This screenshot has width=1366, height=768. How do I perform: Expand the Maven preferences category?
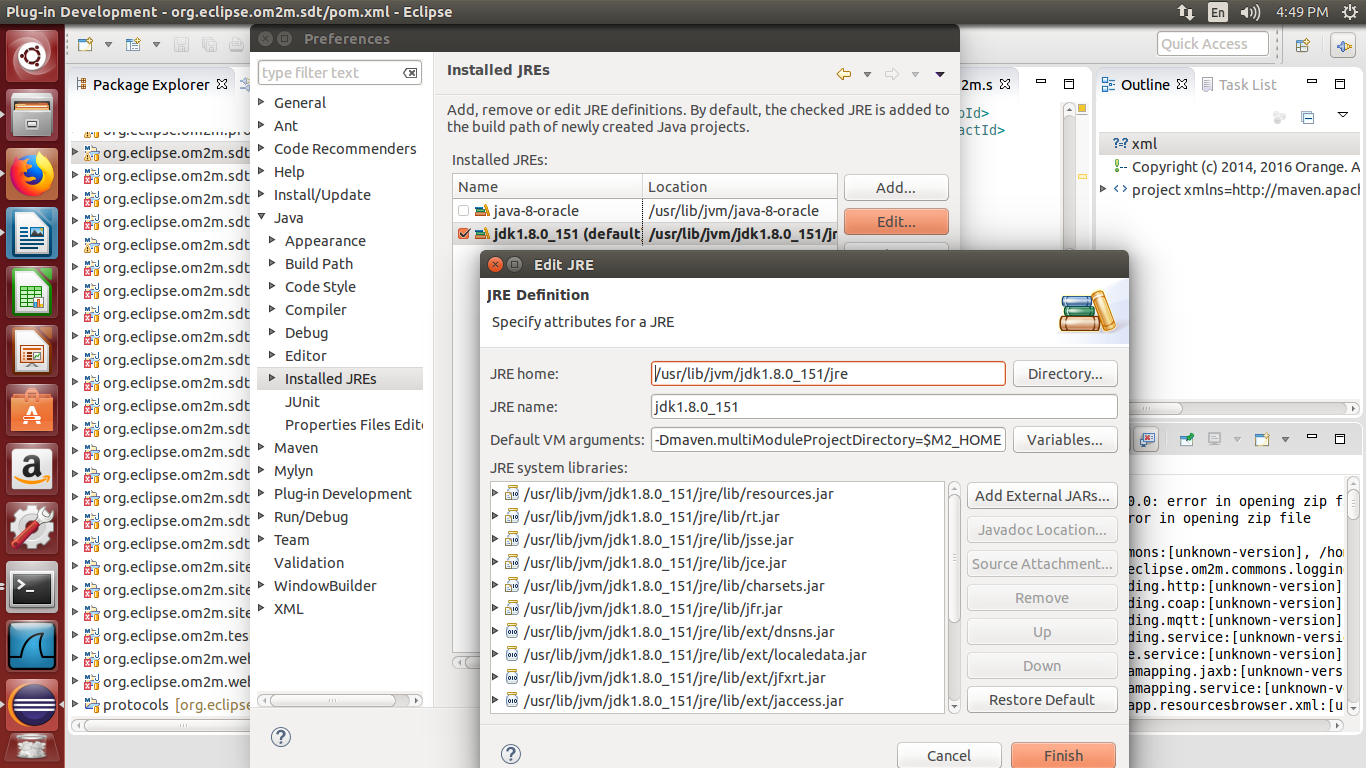click(x=263, y=447)
